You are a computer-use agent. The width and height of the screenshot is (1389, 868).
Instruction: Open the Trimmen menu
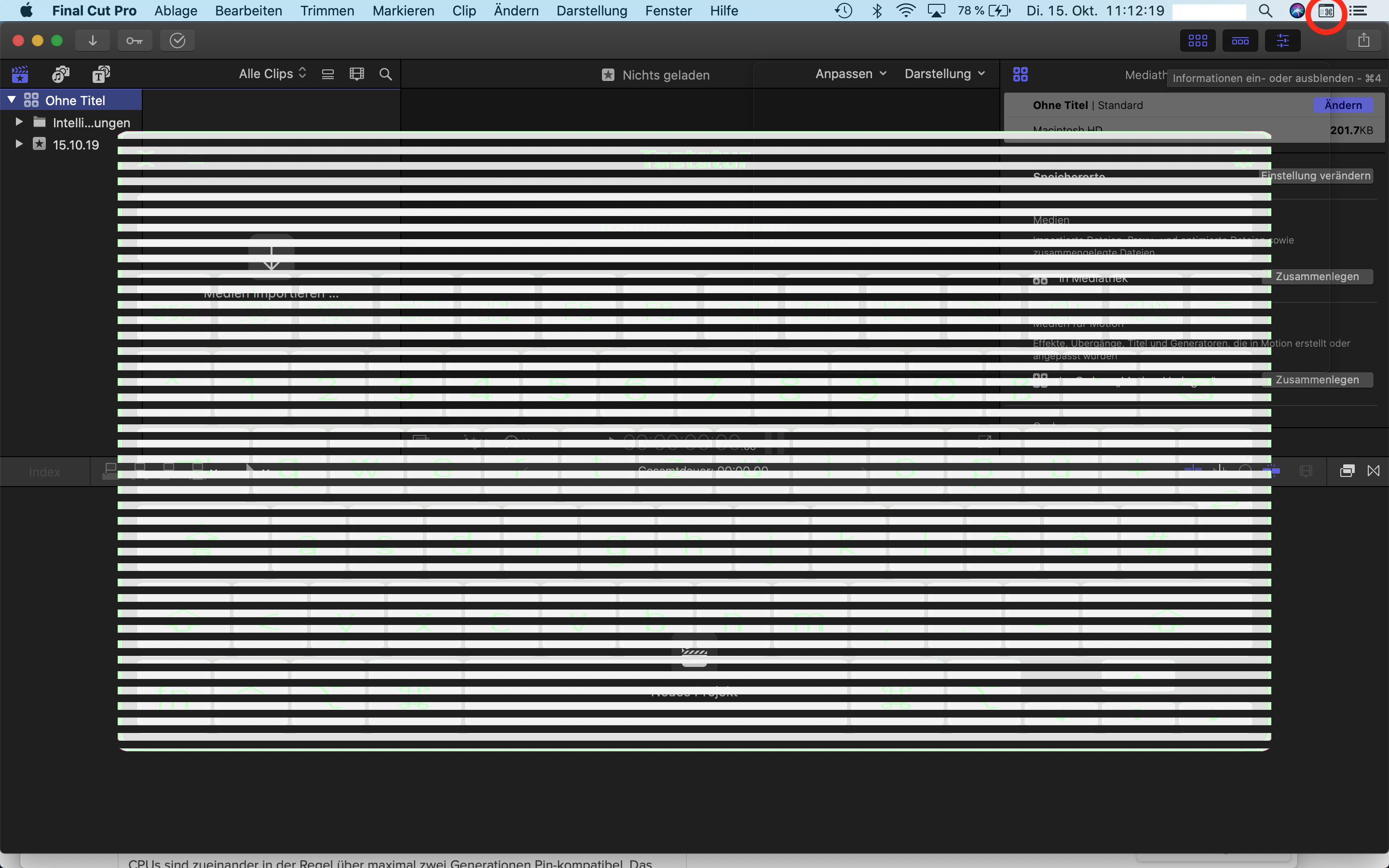tap(327, 11)
